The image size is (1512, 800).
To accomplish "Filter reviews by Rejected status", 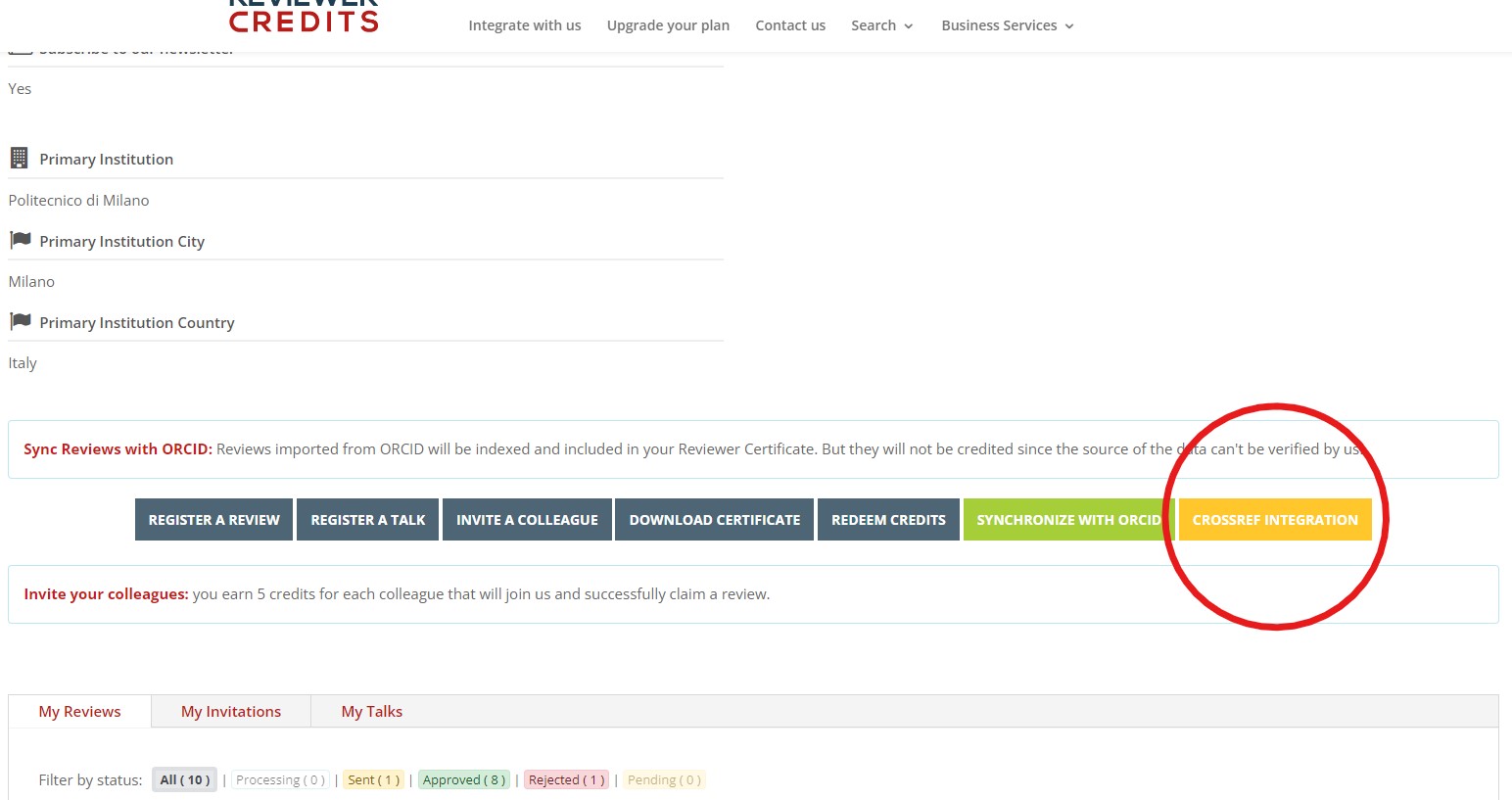I will click(566, 780).
